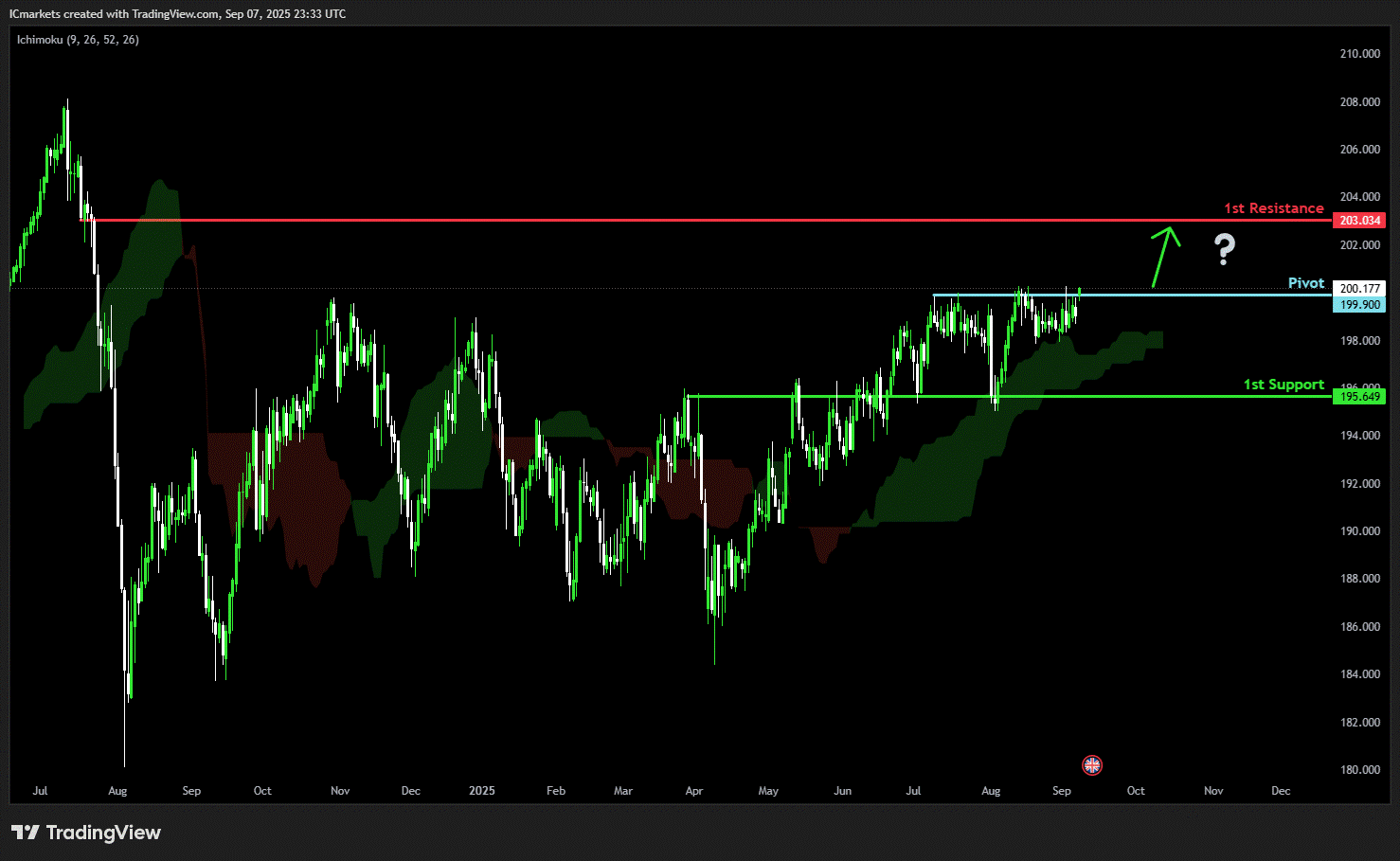Click the Aug label left of 2025
Image resolution: width=1400 pixels, height=861 pixels.
coord(117,791)
